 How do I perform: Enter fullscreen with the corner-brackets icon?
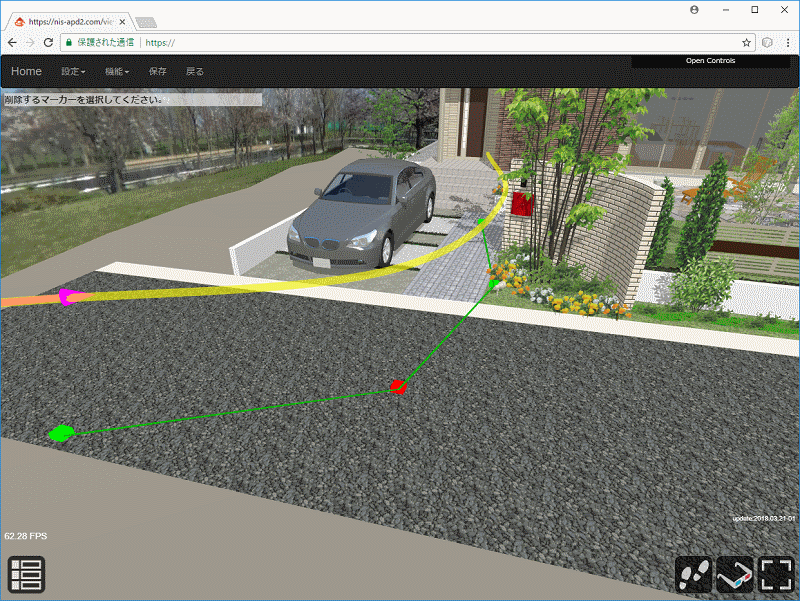[x=776, y=575]
